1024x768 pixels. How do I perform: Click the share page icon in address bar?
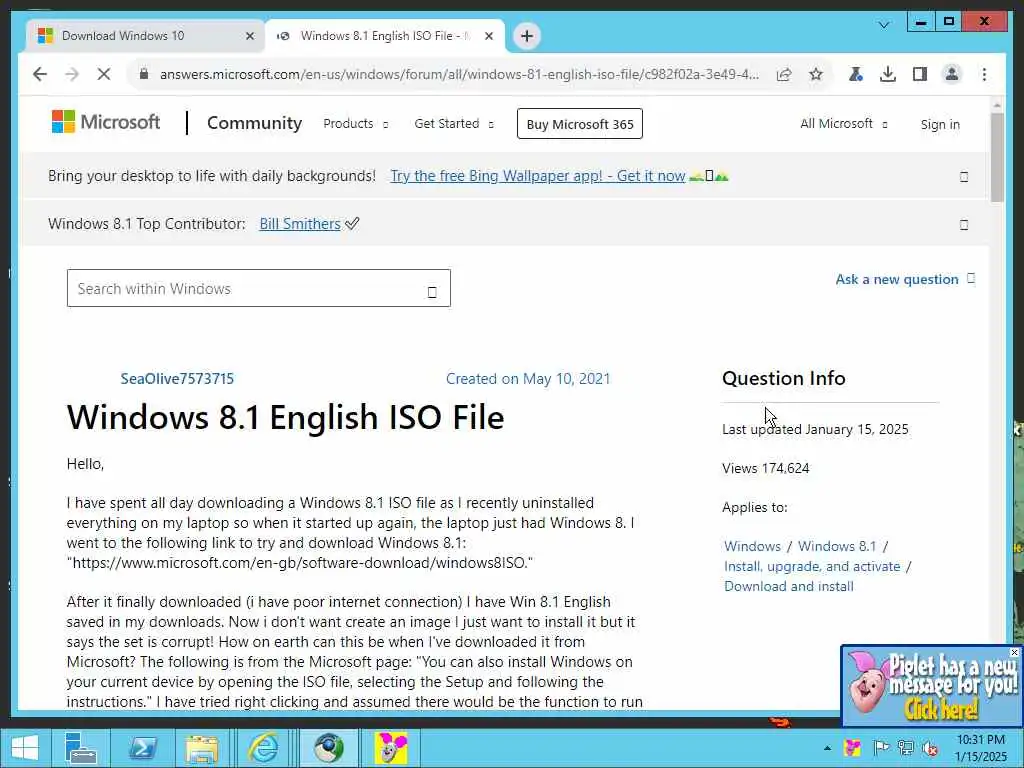[784, 74]
